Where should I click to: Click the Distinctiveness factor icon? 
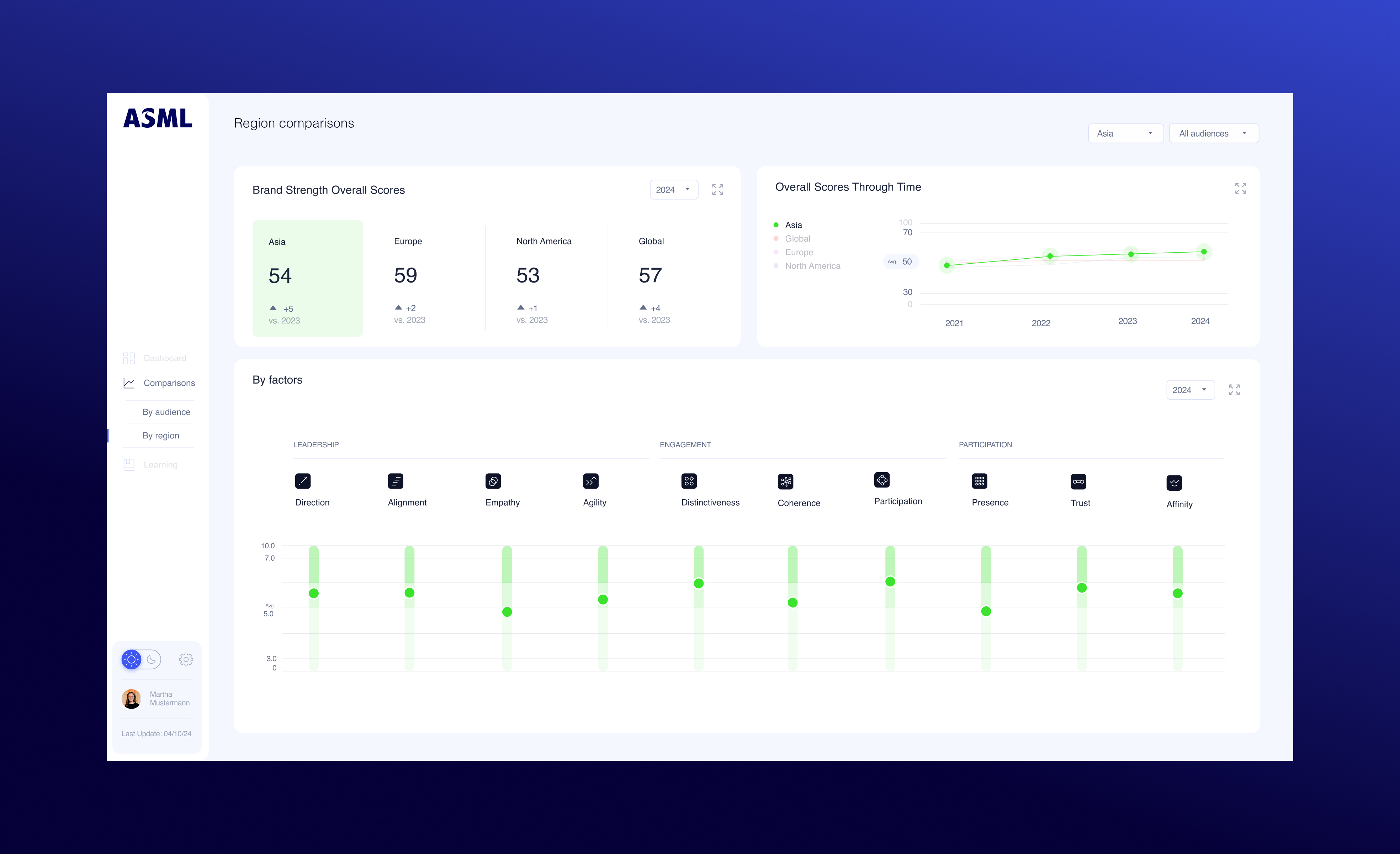(689, 481)
